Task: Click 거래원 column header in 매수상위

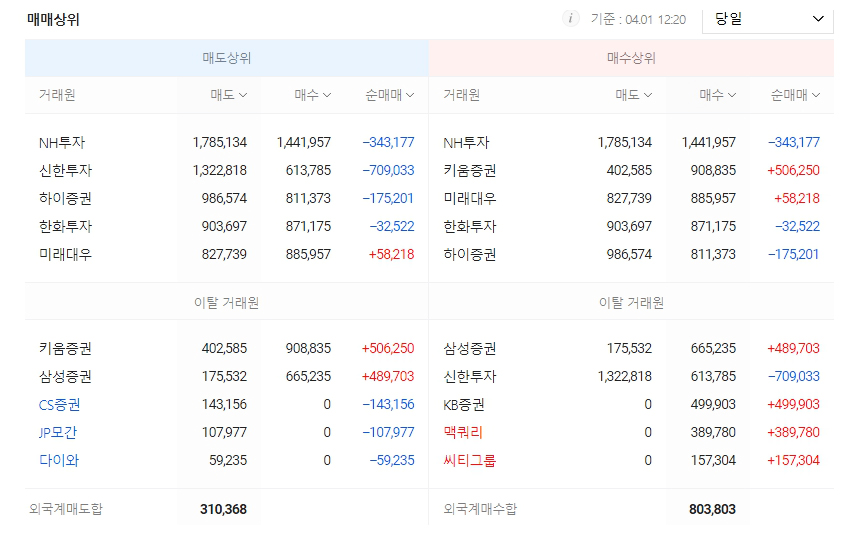Action: [461, 95]
